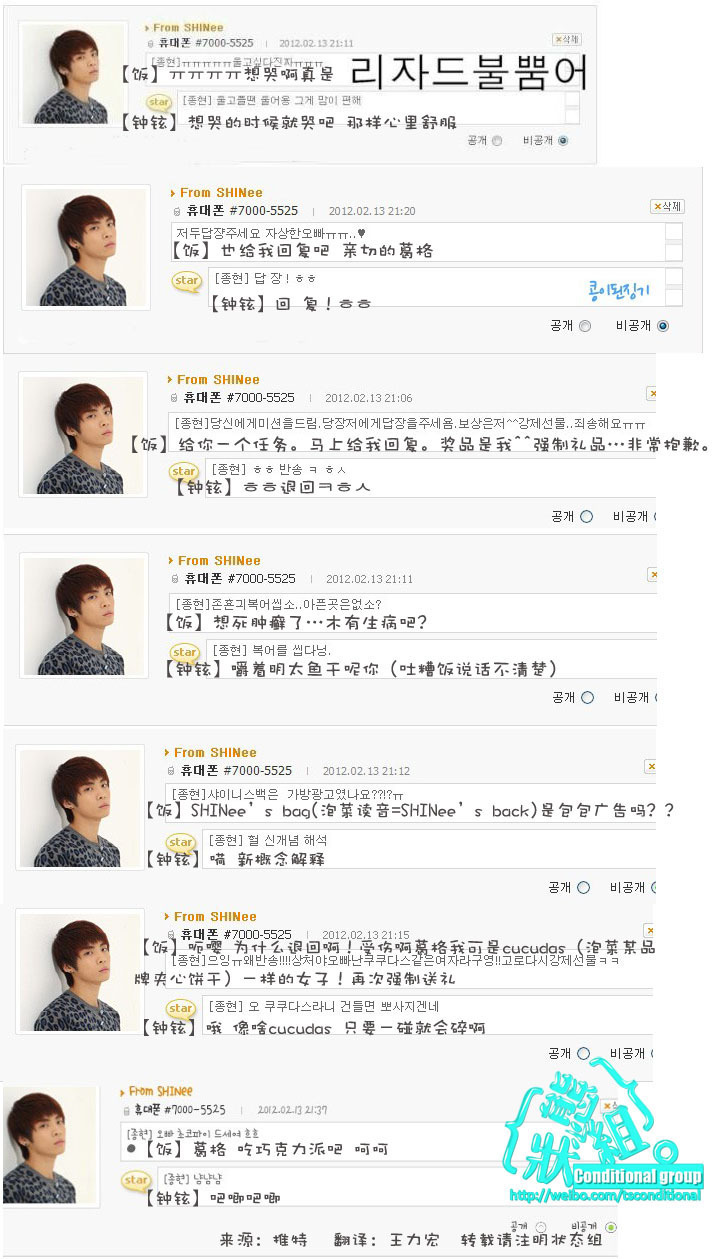Click the 삭제 delete button on the 21:20 message

[667, 206]
